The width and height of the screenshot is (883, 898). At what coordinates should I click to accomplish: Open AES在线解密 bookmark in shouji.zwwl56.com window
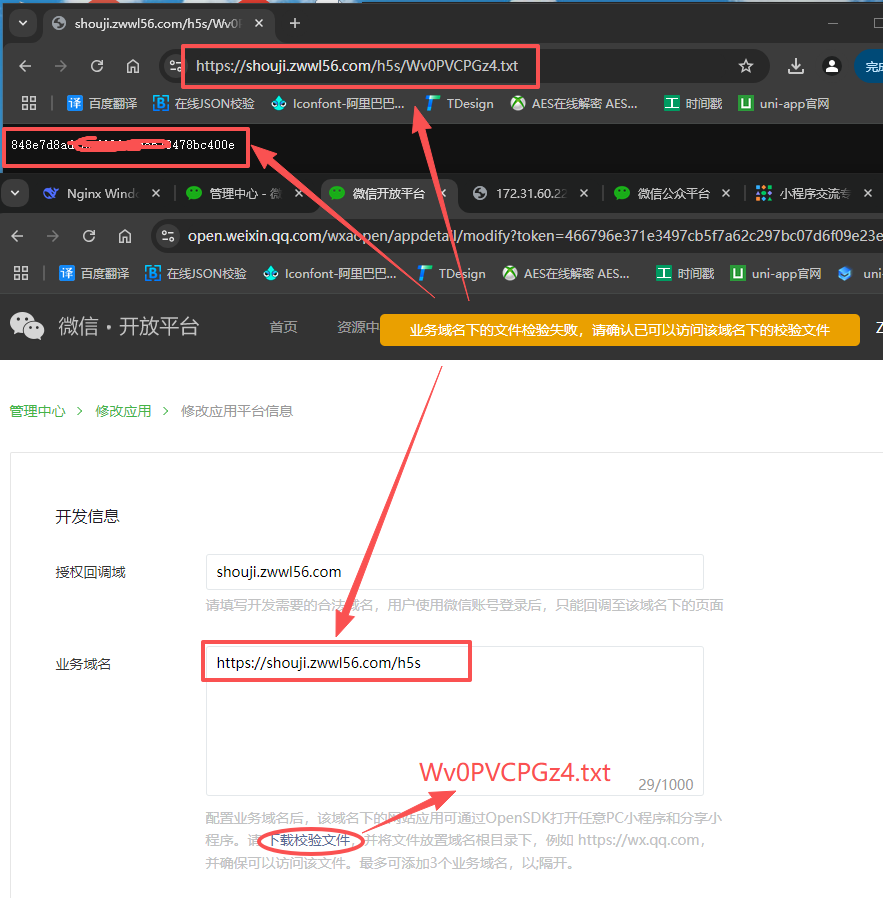click(x=574, y=104)
